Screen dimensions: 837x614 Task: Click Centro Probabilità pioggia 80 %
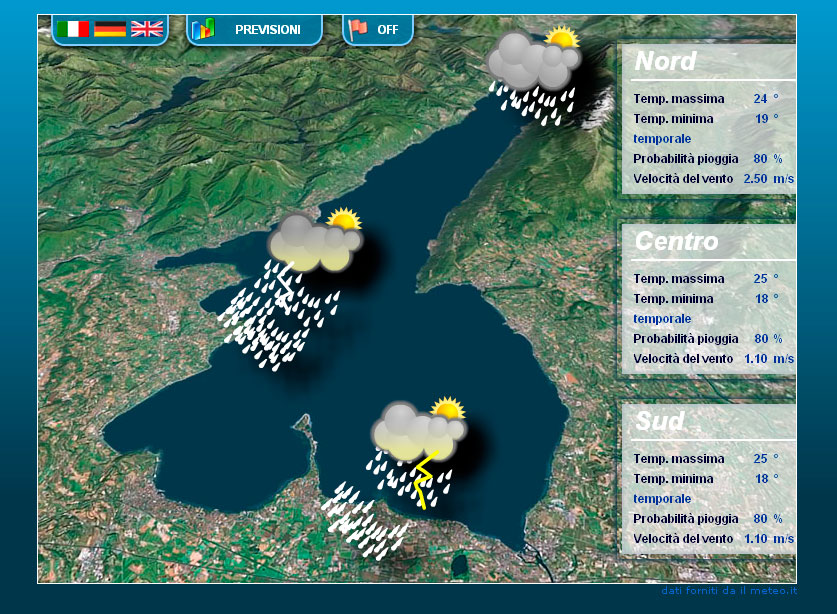click(x=707, y=339)
